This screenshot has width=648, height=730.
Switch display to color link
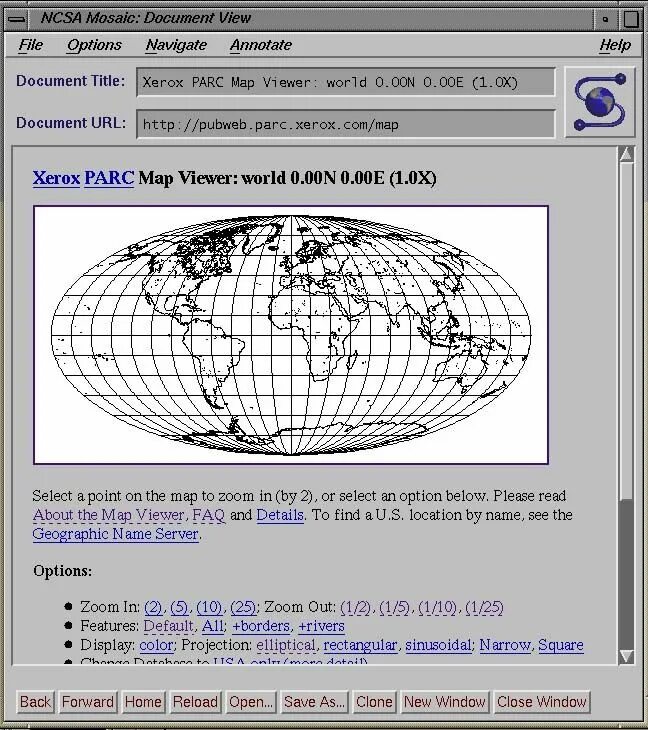click(156, 645)
